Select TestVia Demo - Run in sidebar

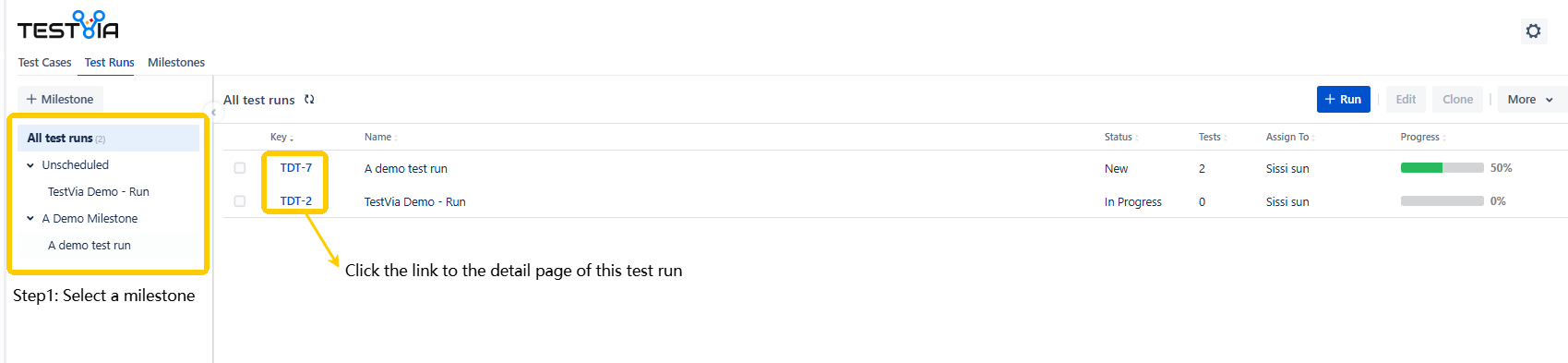click(x=99, y=192)
